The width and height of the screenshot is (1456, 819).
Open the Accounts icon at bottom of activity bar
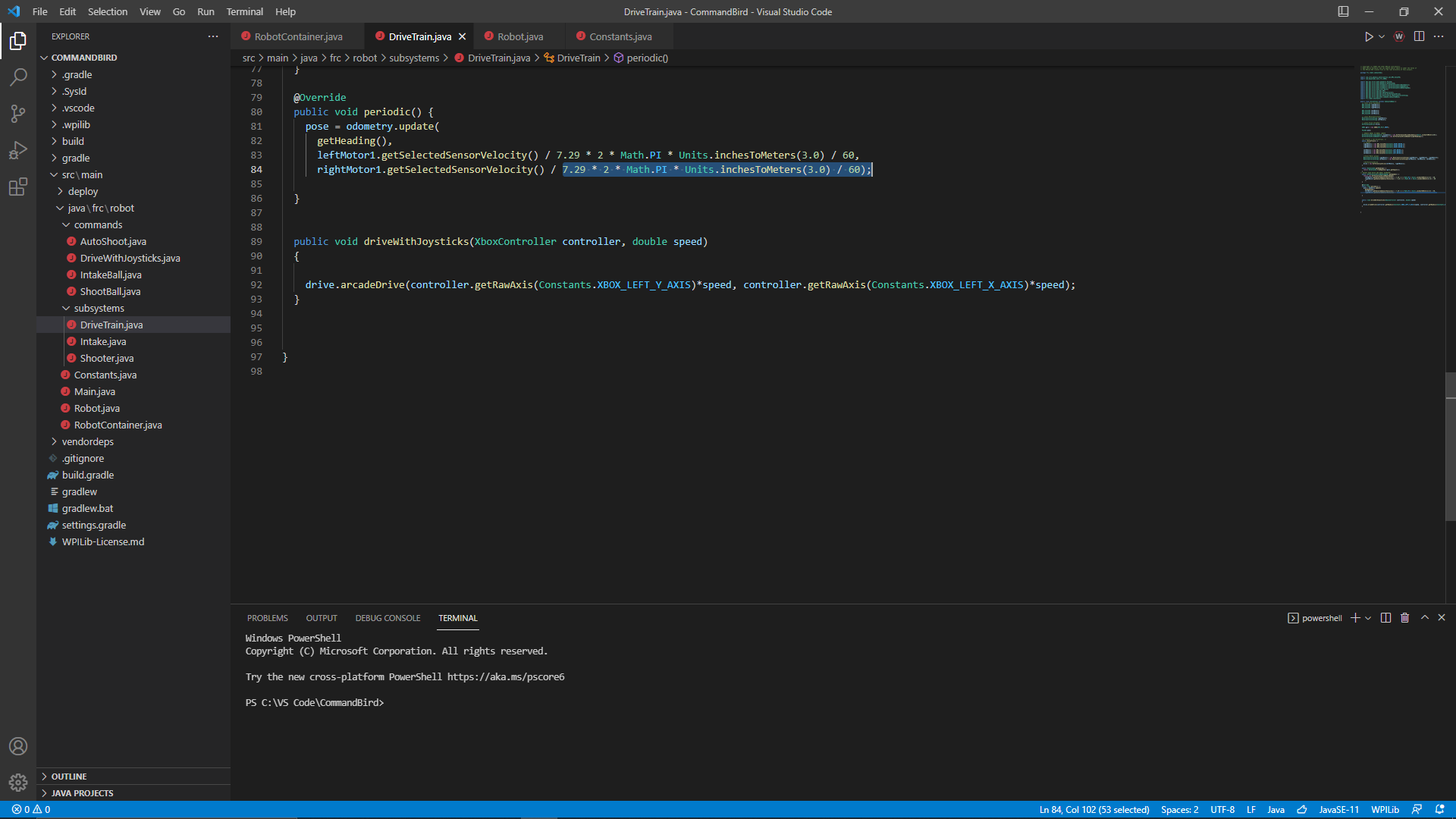(x=18, y=746)
